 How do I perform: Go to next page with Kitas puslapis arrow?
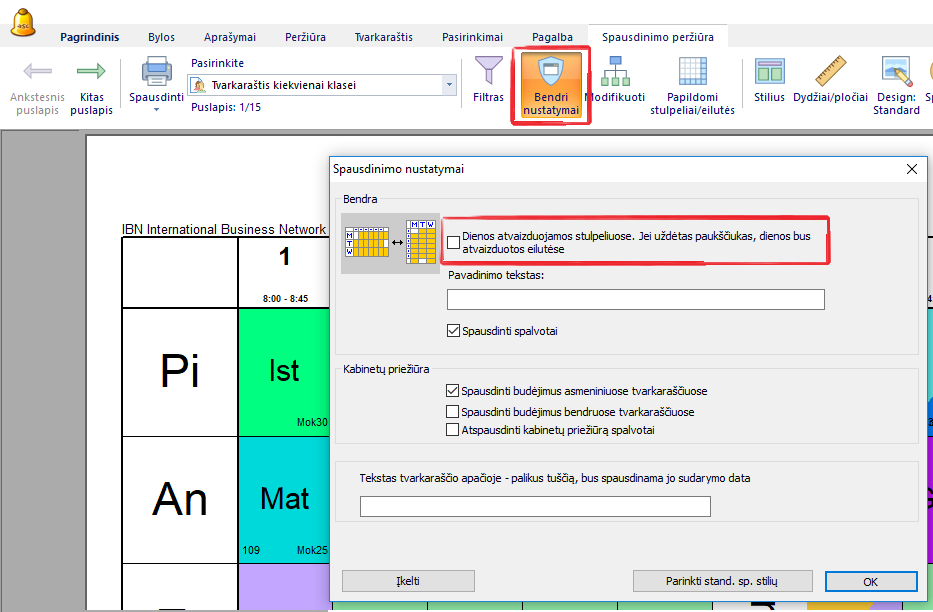(91, 72)
